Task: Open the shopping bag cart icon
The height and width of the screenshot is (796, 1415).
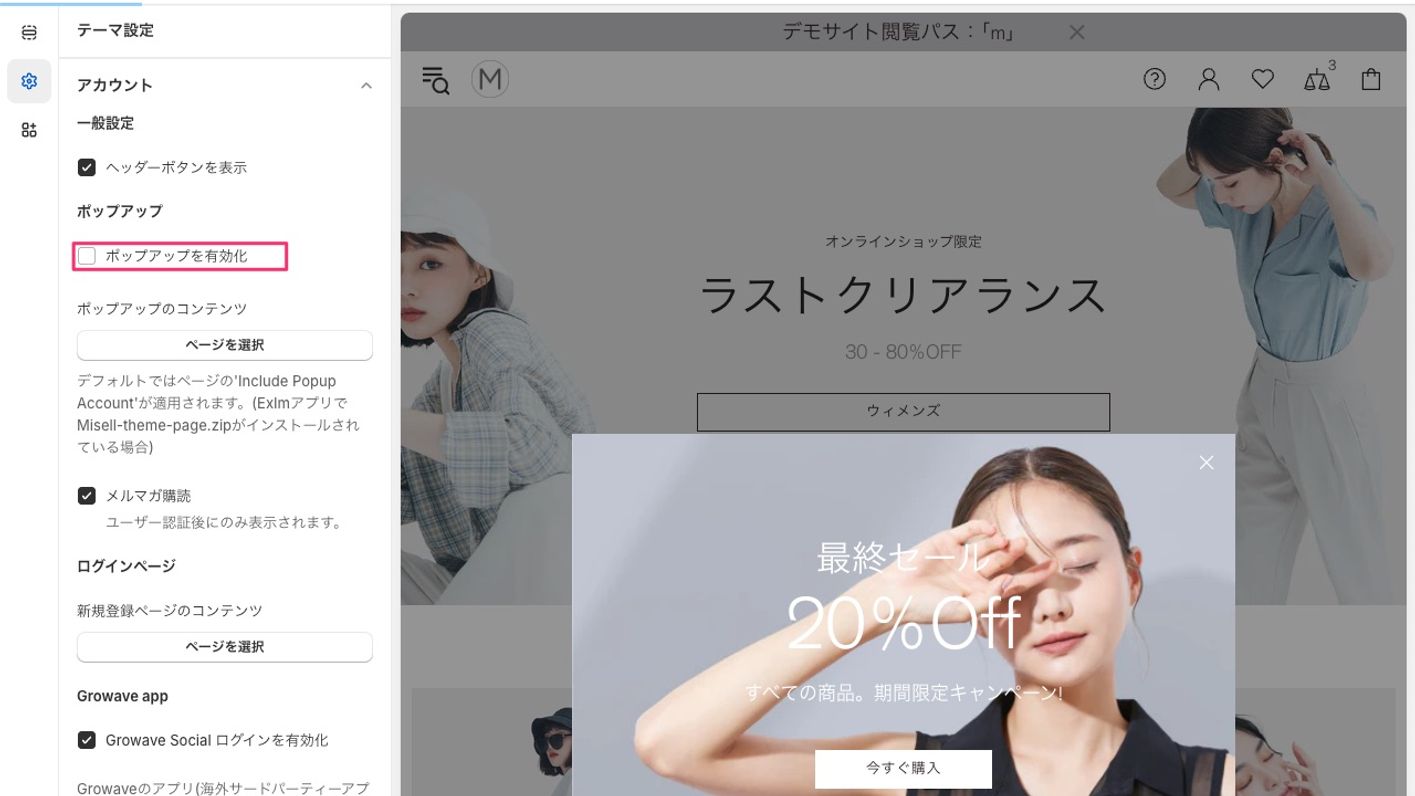Action: pos(1371,79)
